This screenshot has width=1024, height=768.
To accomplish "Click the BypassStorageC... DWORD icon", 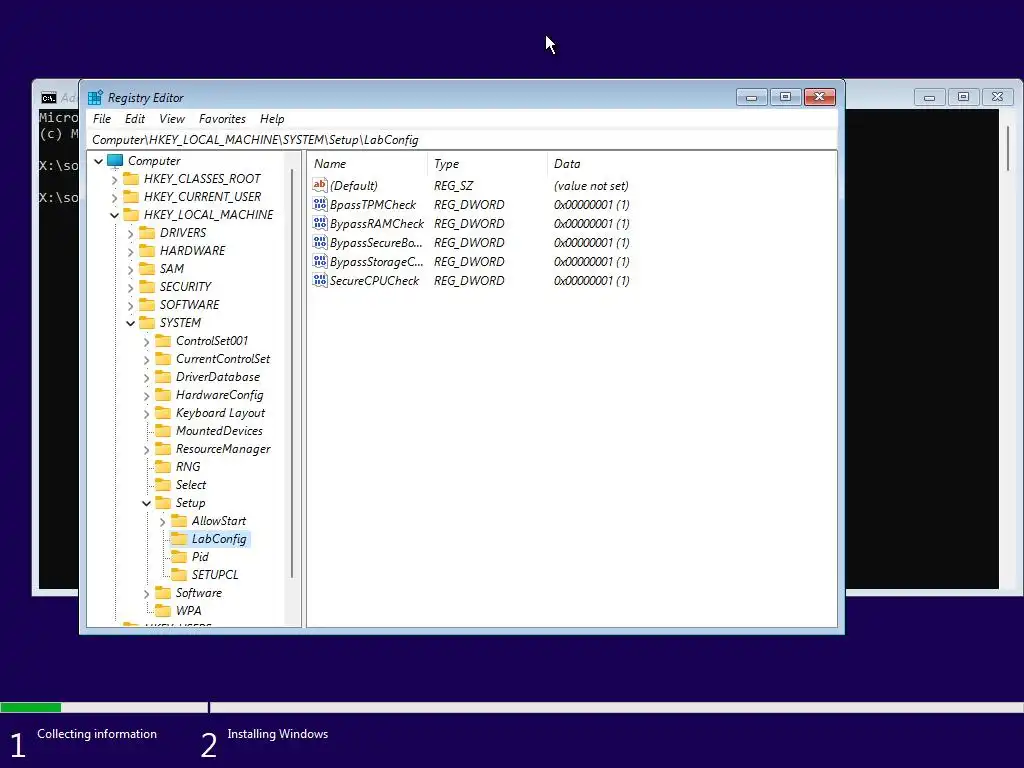I will (319, 261).
